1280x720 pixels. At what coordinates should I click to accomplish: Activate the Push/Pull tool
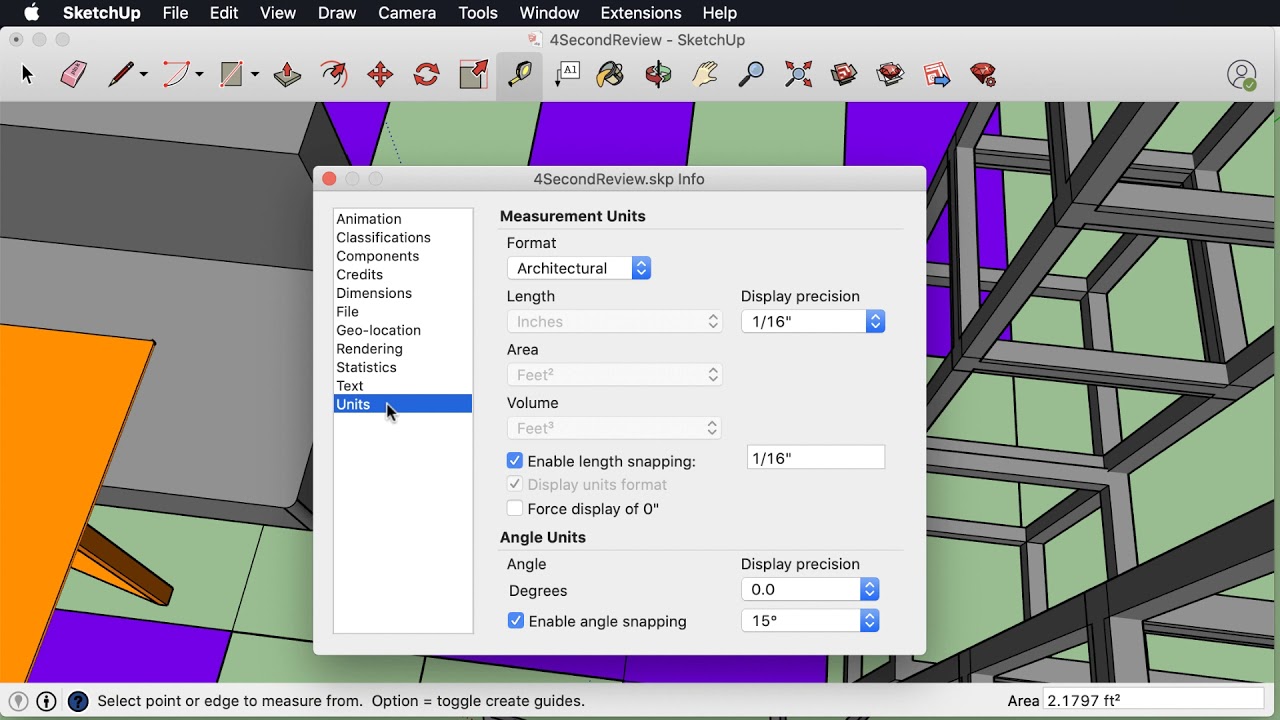click(x=287, y=75)
